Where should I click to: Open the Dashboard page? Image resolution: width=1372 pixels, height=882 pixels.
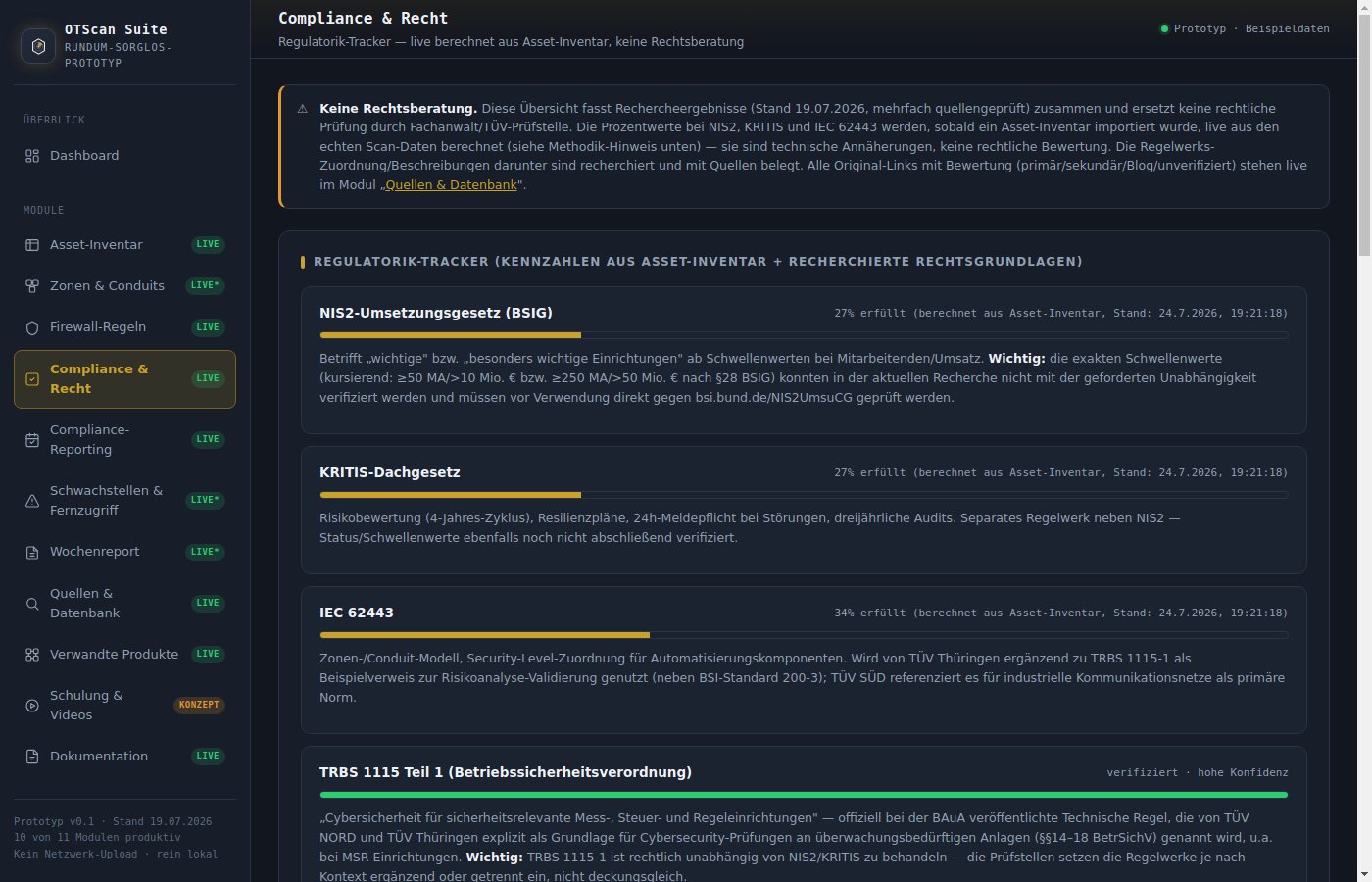[124, 156]
